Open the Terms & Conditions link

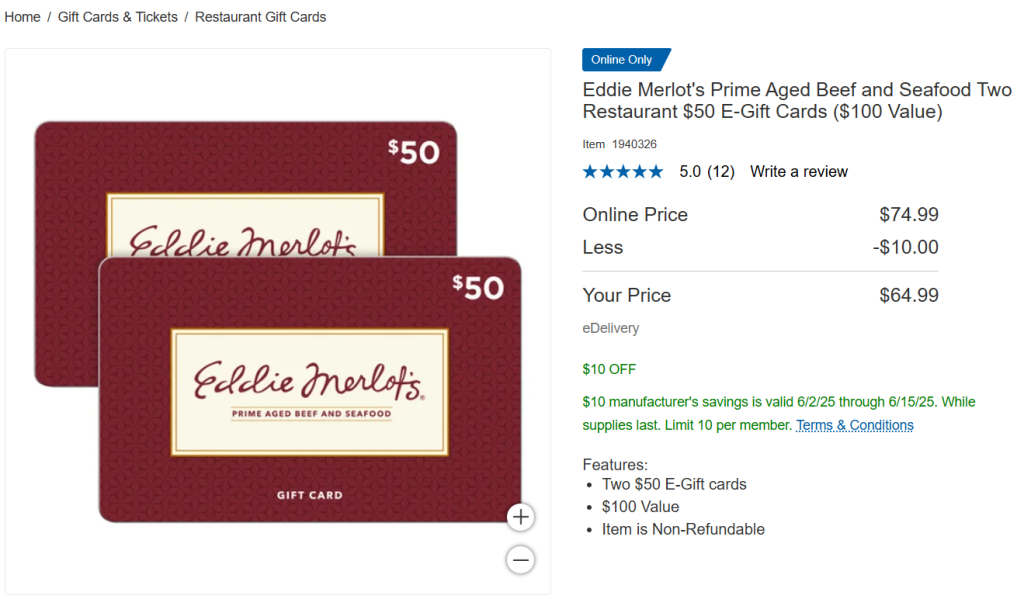[854, 425]
